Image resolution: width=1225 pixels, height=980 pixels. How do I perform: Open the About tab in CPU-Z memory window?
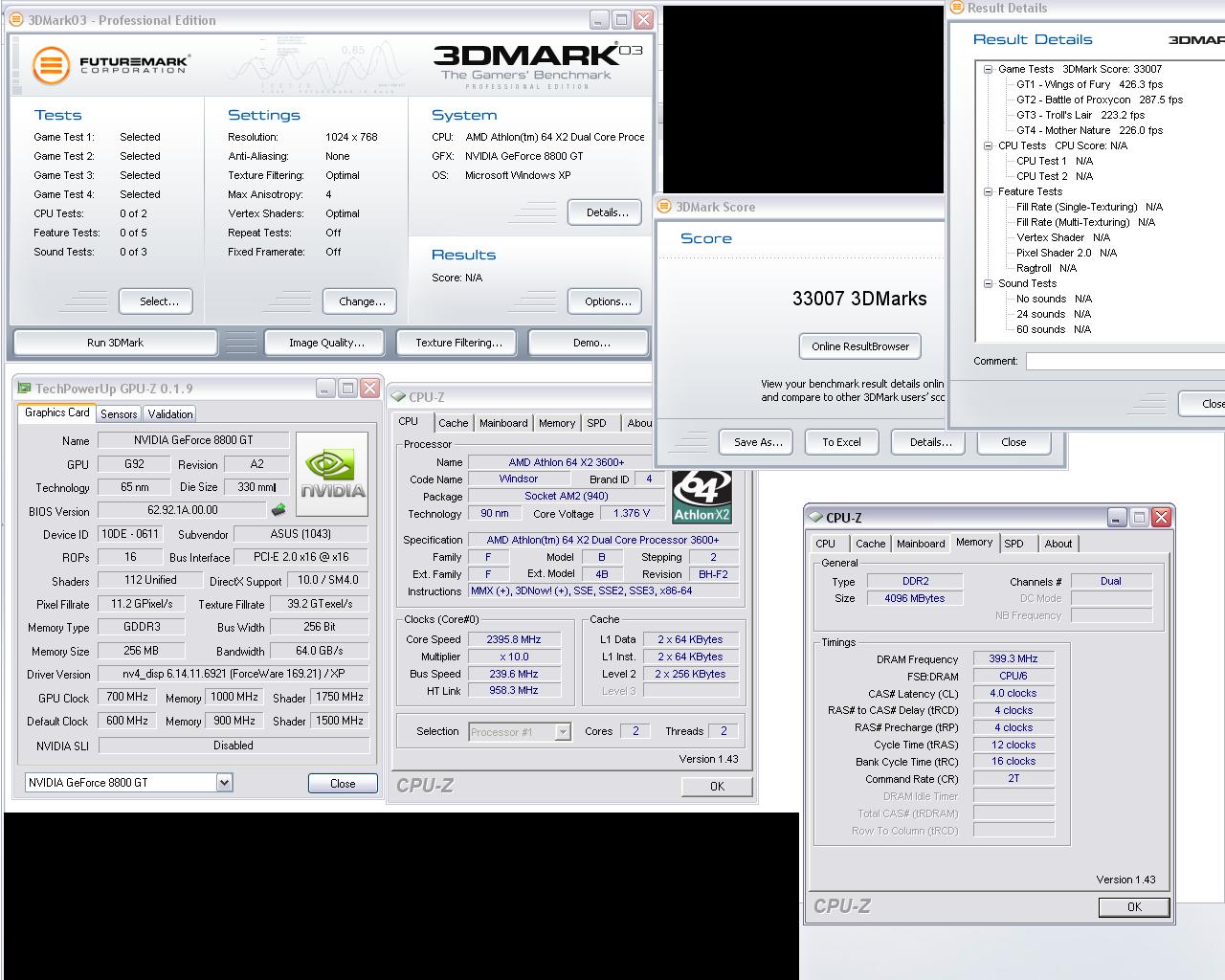(x=1058, y=544)
